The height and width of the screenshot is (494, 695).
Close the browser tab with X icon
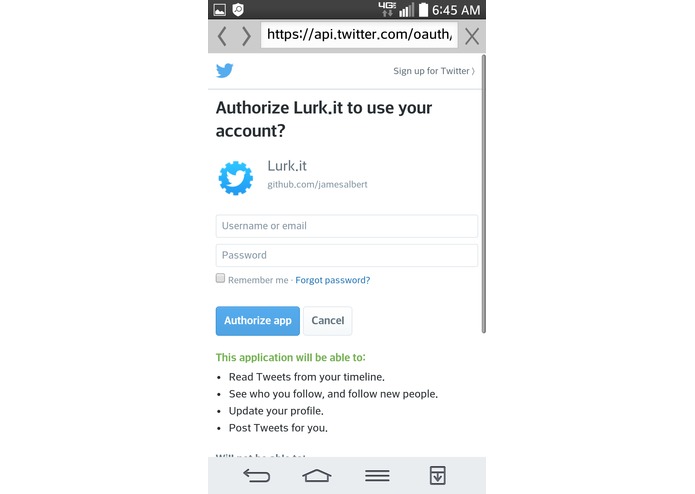point(472,36)
